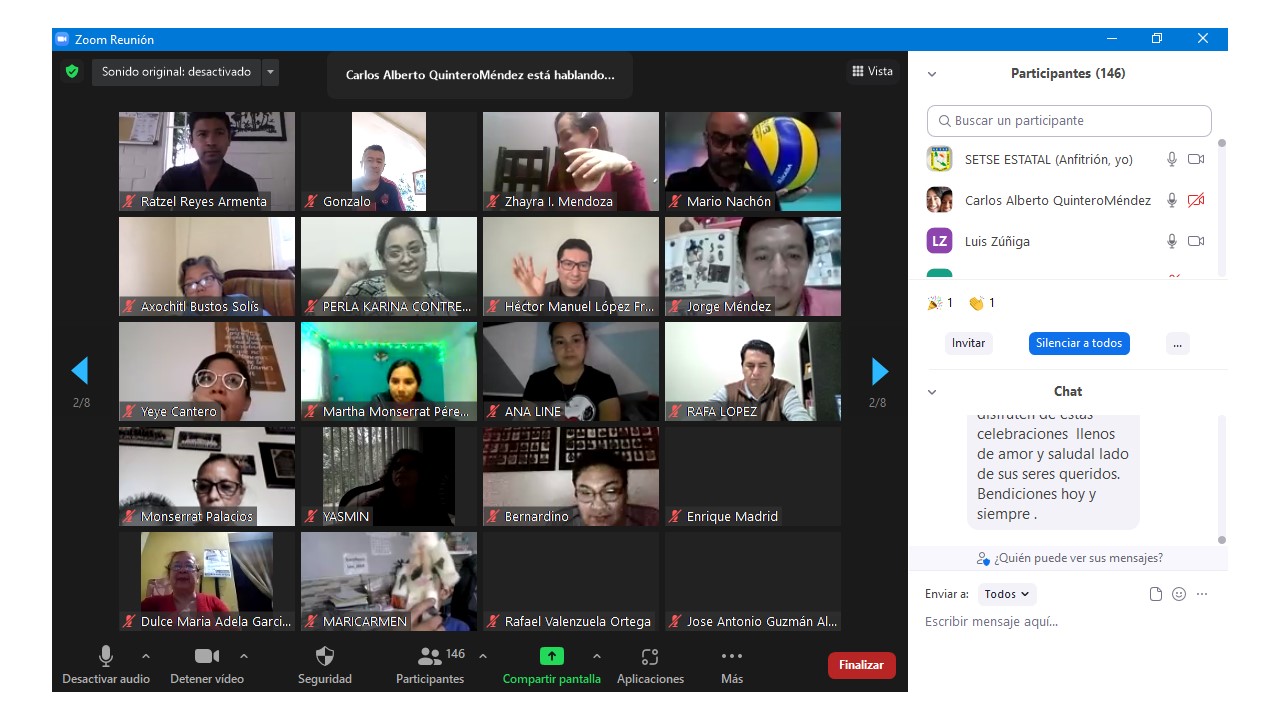Open the Vista layout menu
This screenshot has width=1280, height=720.
point(872,71)
